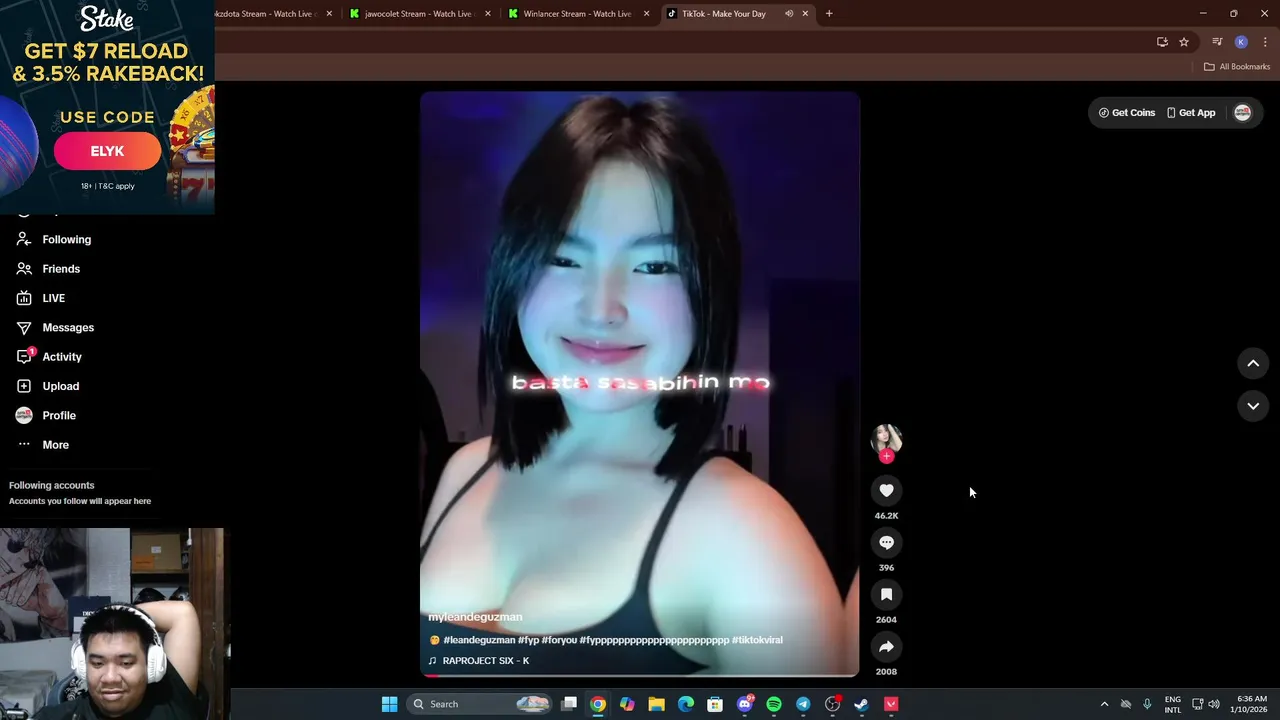The height and width of the screenshot is (720, 1280).
Task: Open Activity notifications in the sidebar
Action: tap(62, 356)
